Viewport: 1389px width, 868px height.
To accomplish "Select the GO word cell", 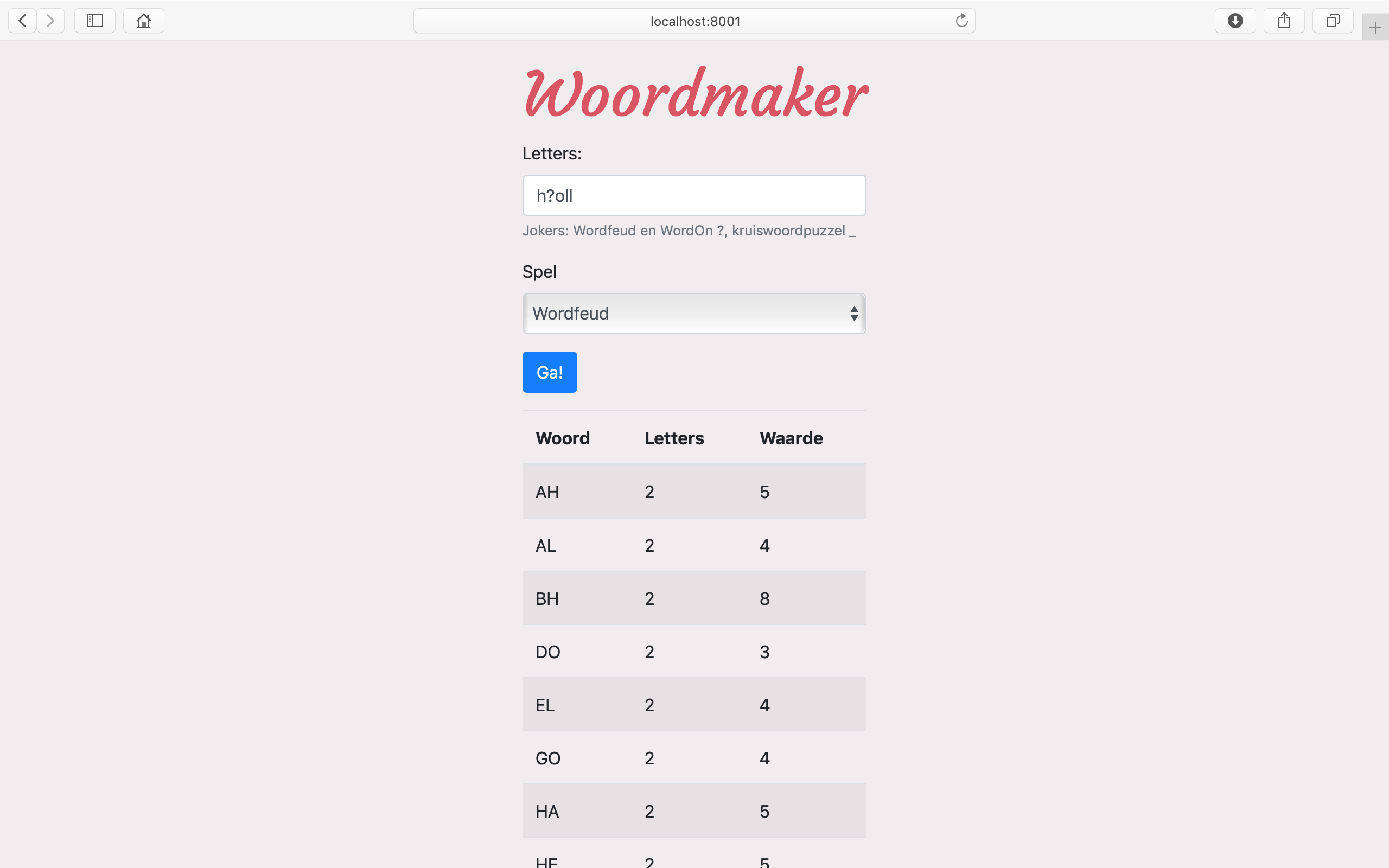I will (x=547, y=758).
